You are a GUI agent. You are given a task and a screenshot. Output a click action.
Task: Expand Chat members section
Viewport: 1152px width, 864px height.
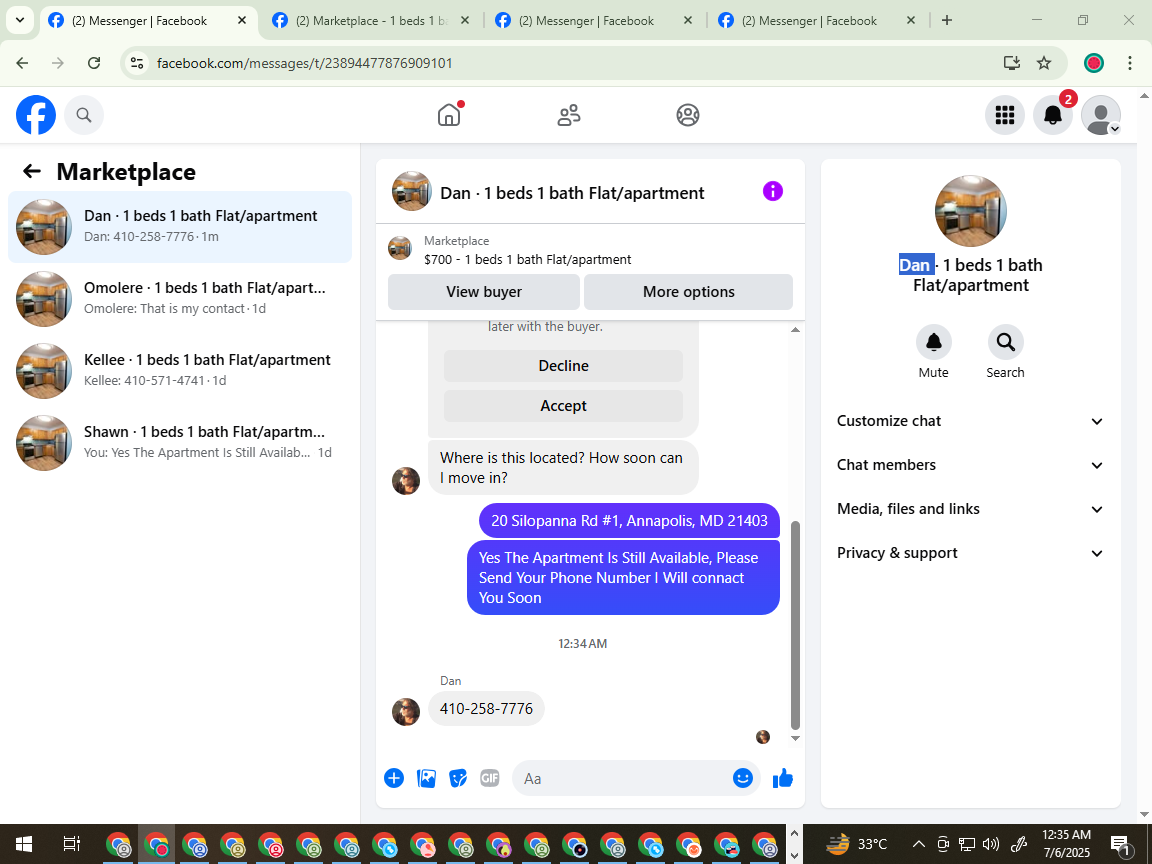(x=971, y=465)
